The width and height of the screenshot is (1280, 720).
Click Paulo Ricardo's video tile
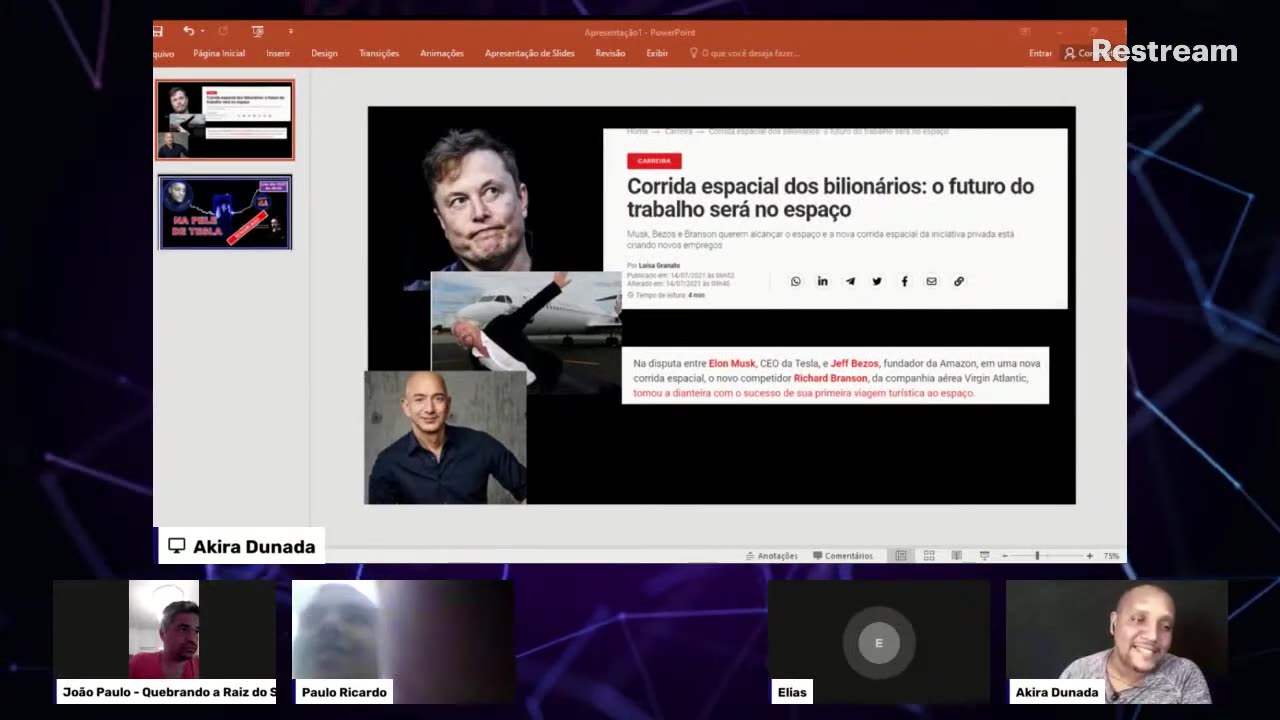(x=403, y=641)
